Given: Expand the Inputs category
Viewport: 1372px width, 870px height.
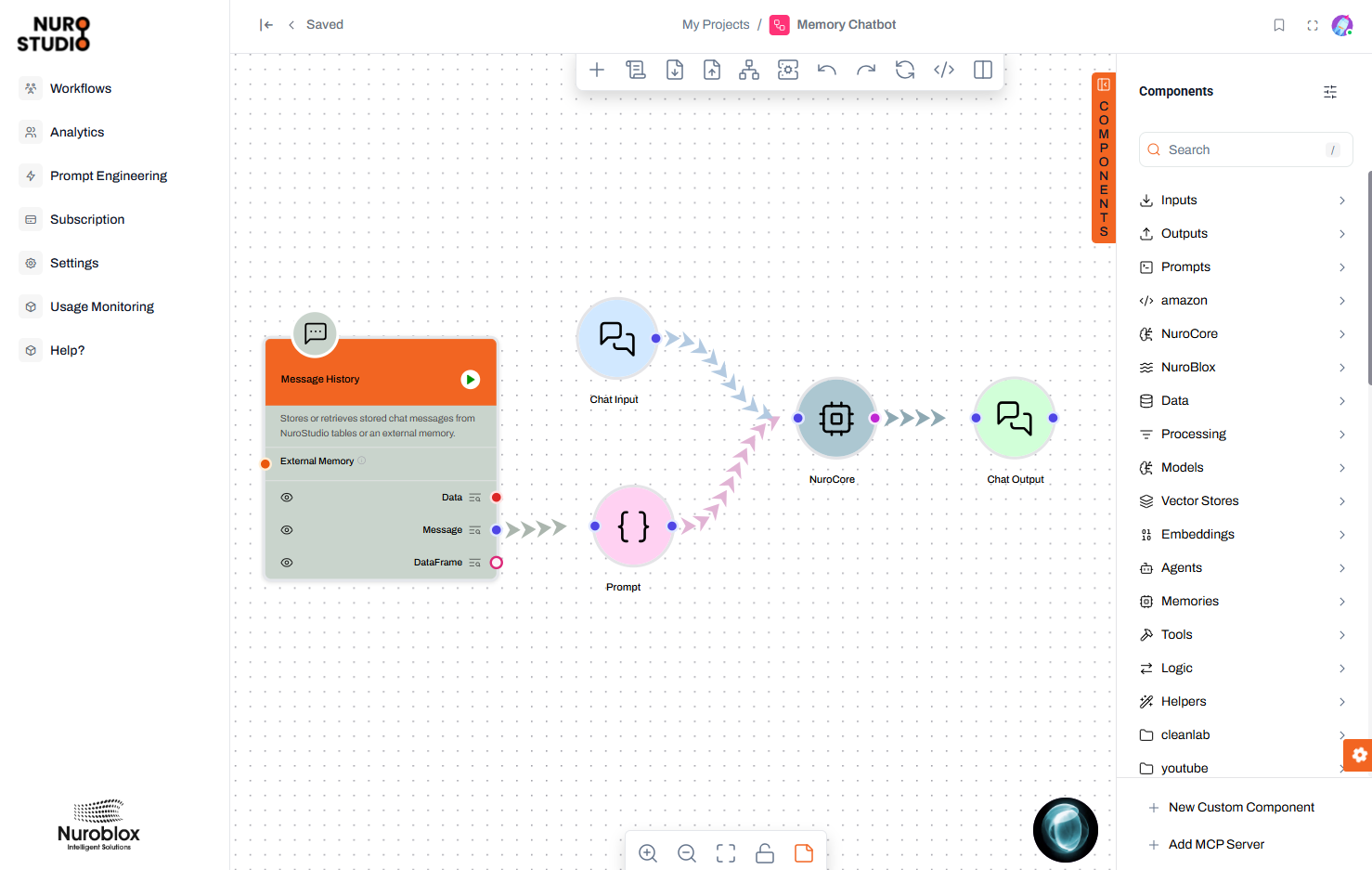Looking at the screenshot, I should click(x=1242, y=201).
